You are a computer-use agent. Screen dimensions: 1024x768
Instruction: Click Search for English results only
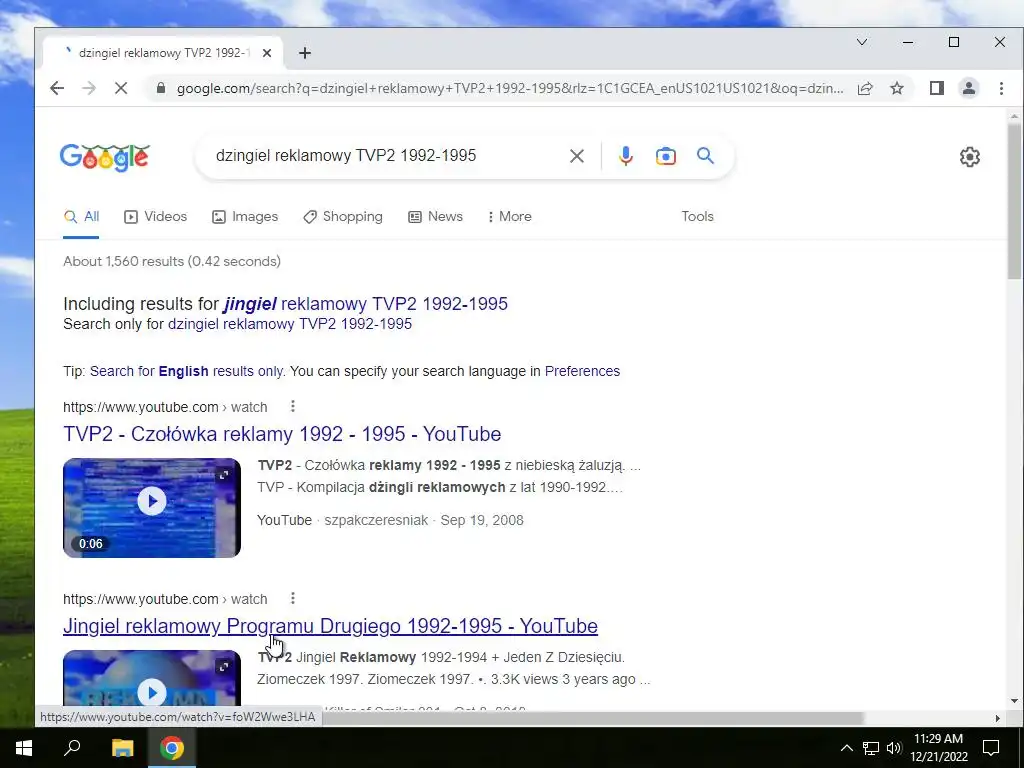(187, 371)
